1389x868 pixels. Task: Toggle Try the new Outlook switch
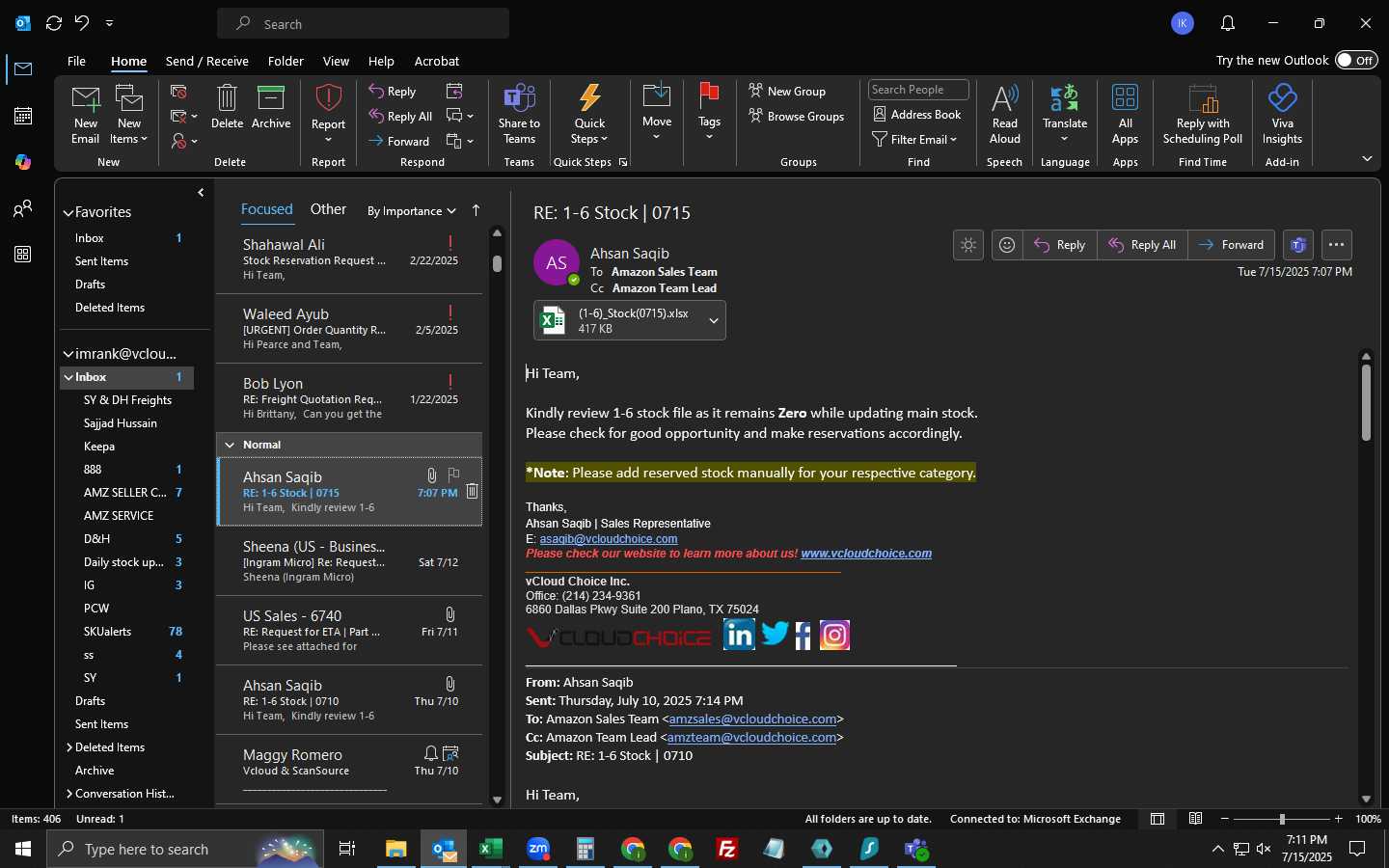coord(1356,60)
